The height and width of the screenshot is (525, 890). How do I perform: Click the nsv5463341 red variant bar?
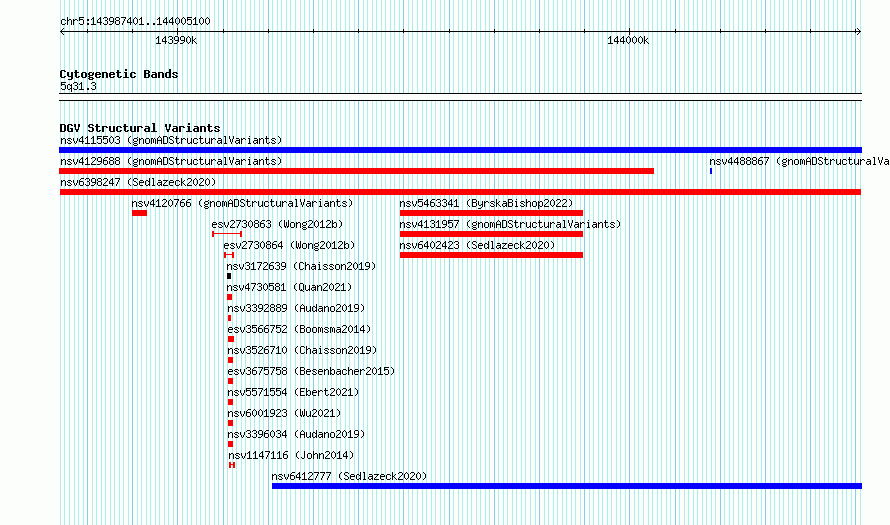491,213
